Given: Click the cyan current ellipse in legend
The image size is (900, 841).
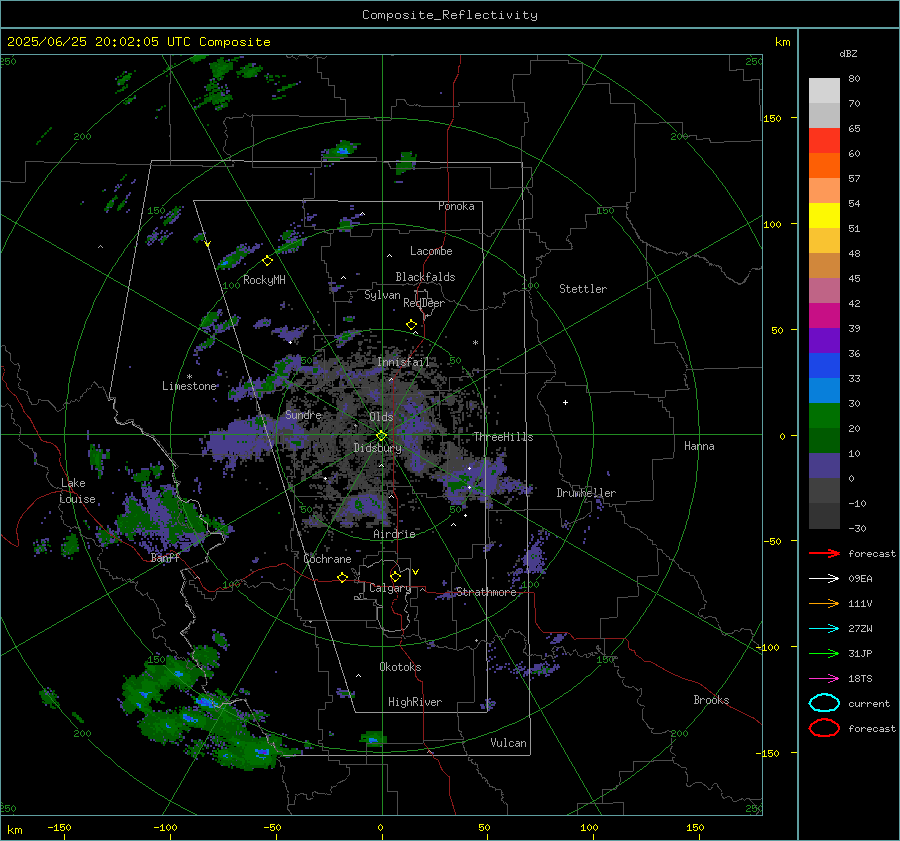Looking at the screenshot, I should pyautogui.click(x=824, y=703).
